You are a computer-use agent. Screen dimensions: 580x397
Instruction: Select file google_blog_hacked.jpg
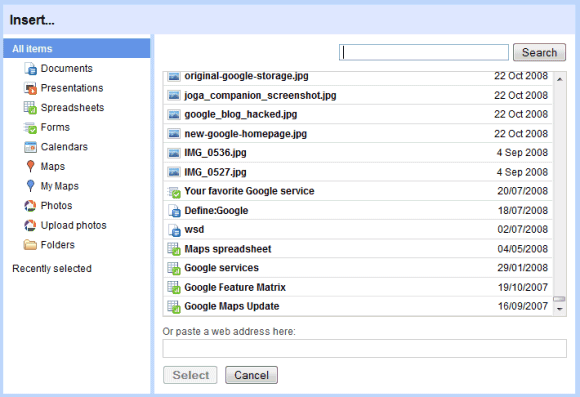241,115
